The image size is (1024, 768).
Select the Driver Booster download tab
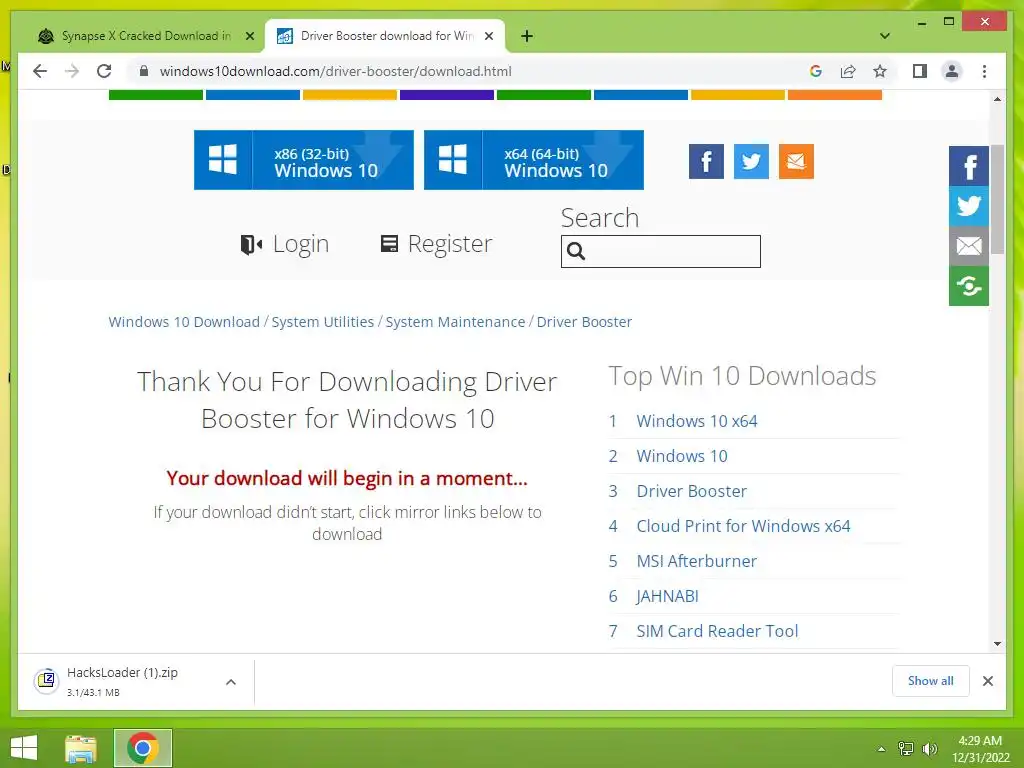387,36
